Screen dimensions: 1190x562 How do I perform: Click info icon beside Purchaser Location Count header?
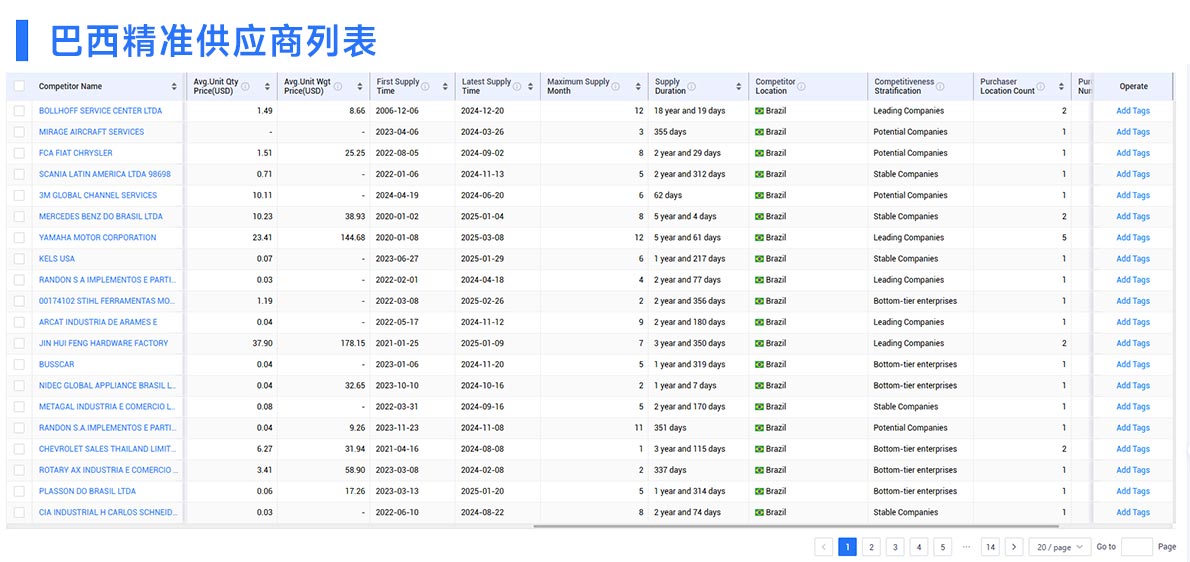(1040, 86)
